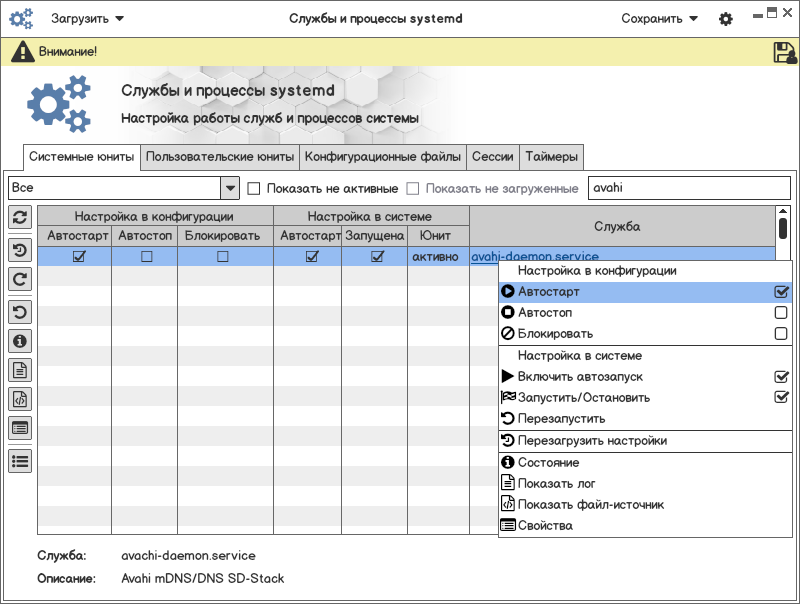Image resolution: width=800 pixels, height=604 pixels.
Task: Click the bulleted list icon at sidebar bottom
Action: click(x=20, y=460)
